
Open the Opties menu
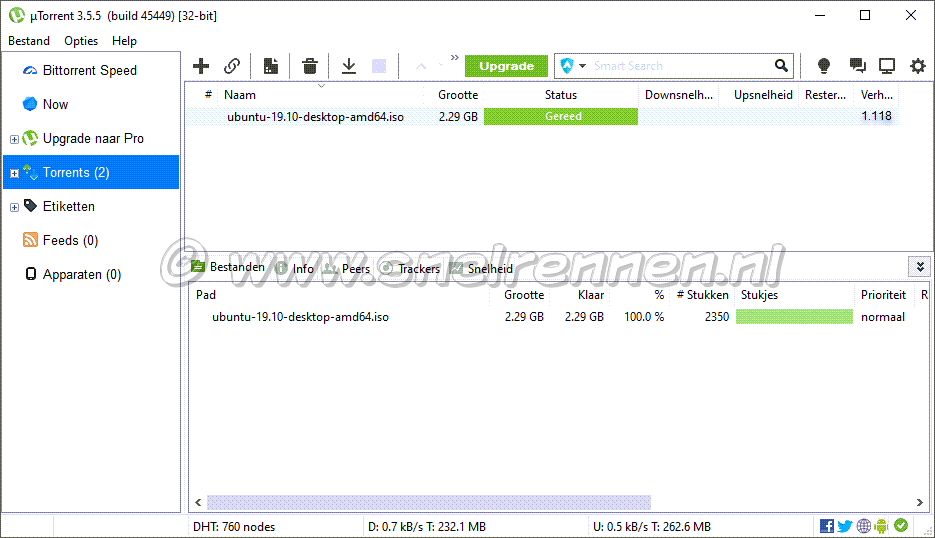(x=81, y=41)
